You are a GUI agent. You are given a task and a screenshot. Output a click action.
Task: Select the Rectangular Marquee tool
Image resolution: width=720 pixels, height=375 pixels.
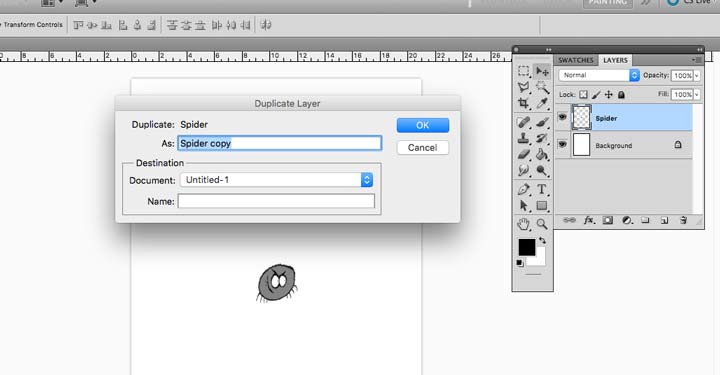523,71
